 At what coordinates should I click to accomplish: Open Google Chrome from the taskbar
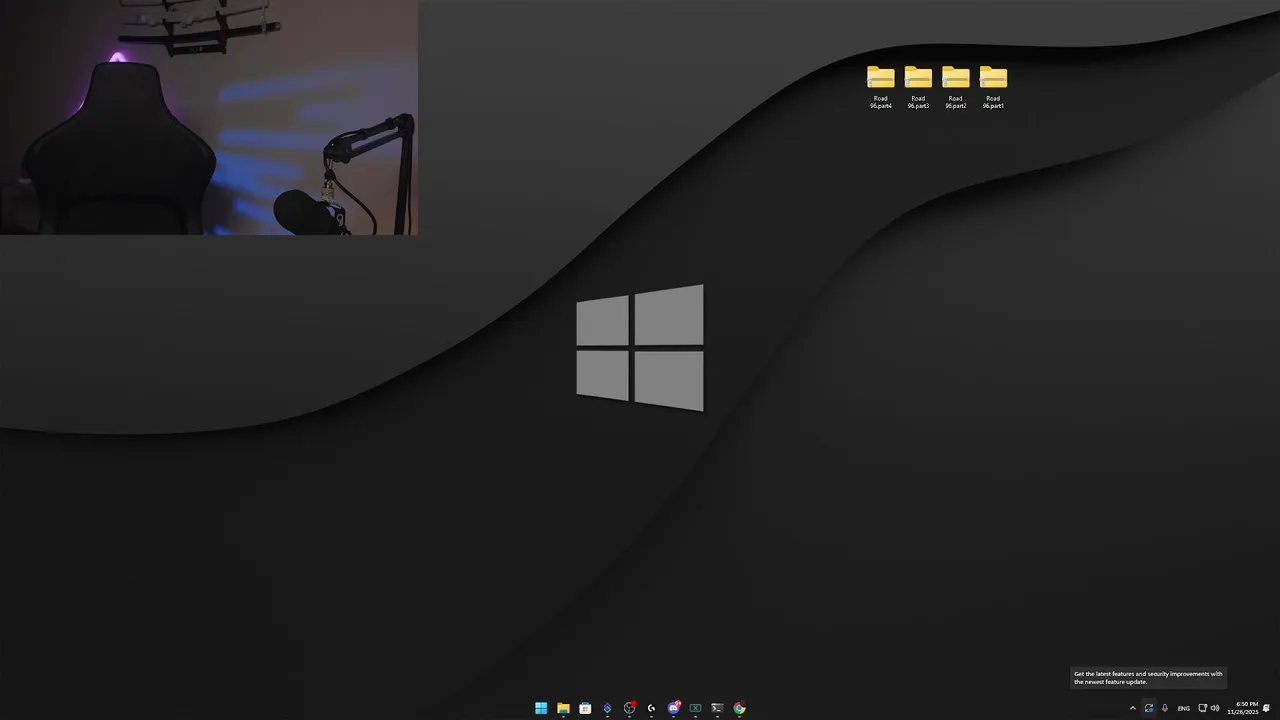tap(739, 708)
